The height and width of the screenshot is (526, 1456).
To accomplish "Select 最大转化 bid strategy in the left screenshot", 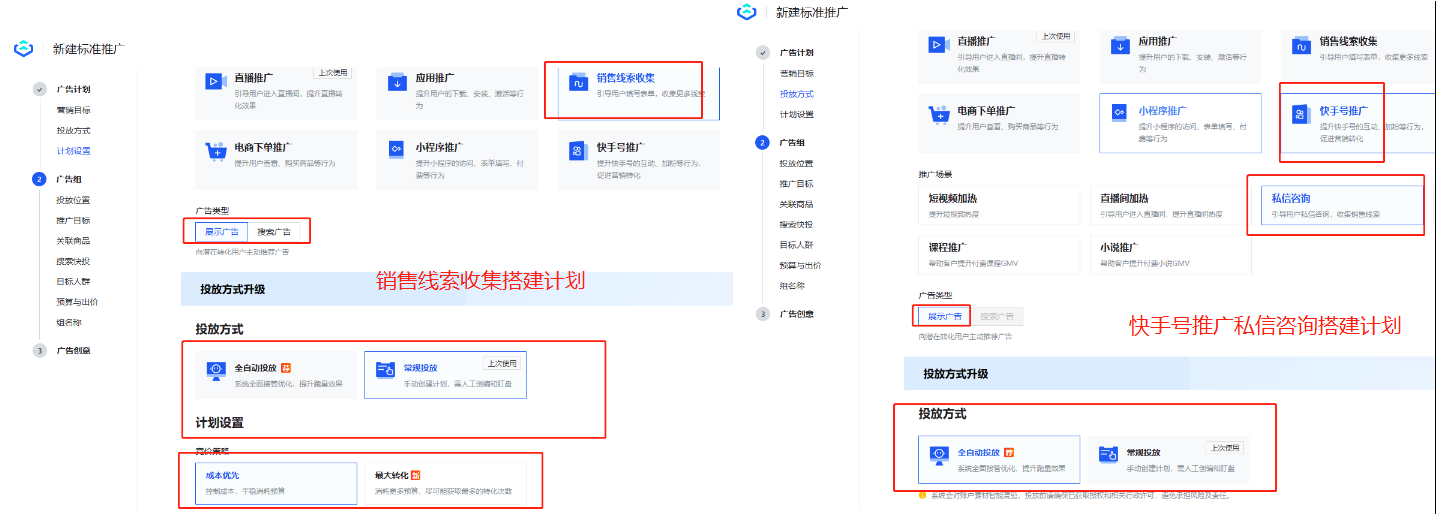I will coord(446,483).
